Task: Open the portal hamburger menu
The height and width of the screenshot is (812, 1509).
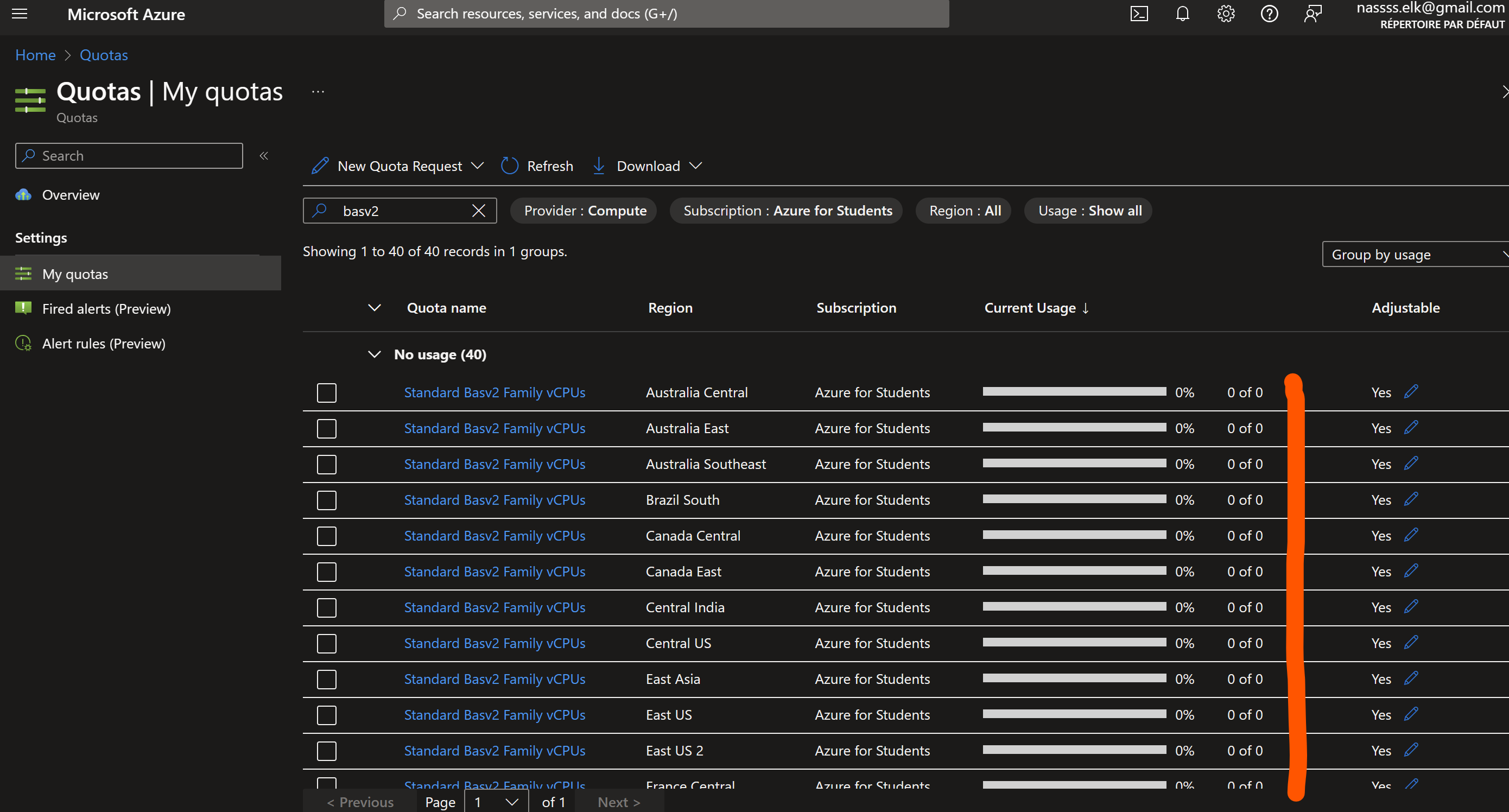Action: tap(20, 14)
